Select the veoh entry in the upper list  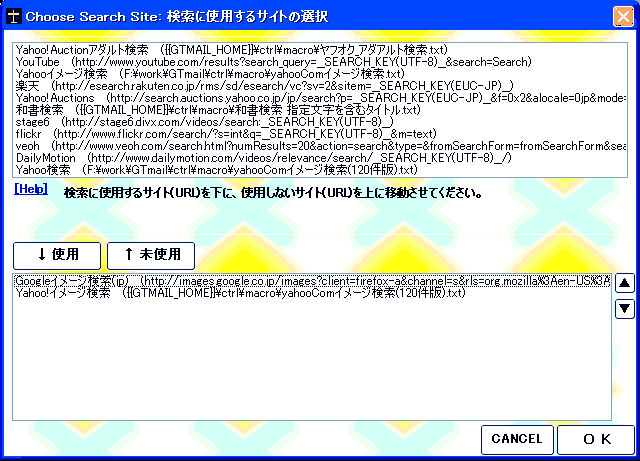point(320,146)
